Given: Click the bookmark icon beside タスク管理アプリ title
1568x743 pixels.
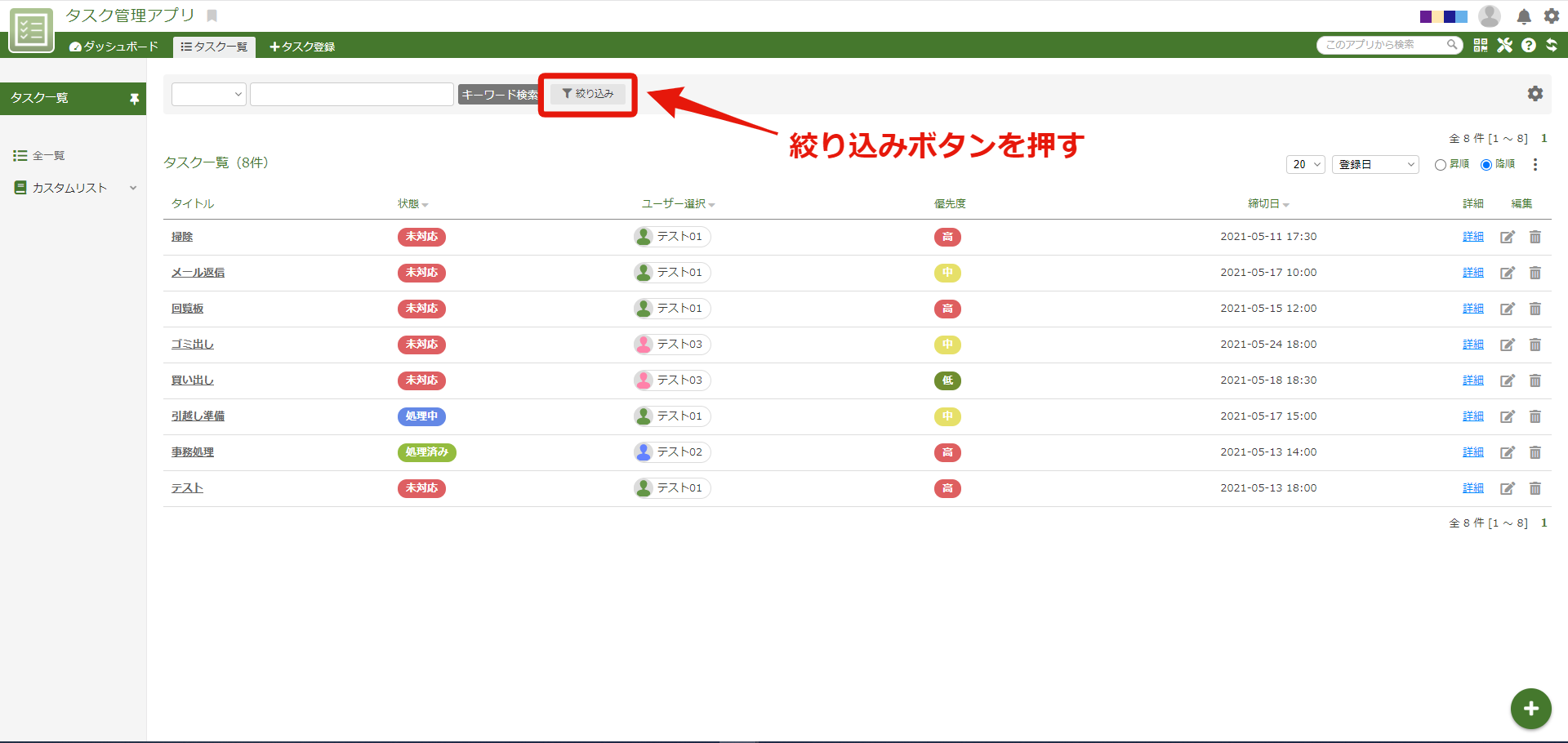Looking at the screenshot, I should pos(211,15).
